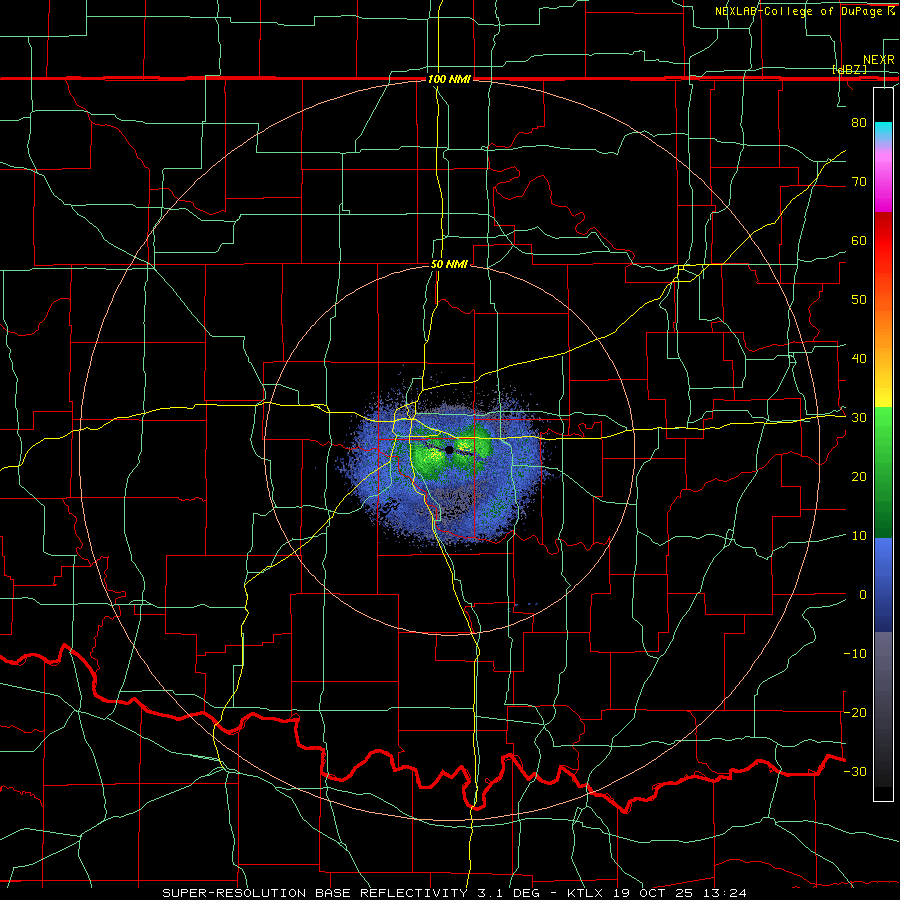The height and width of the screenshot is (900, 900).
Task: Click the 70 value on the dBZ scale
Action: [x=859, y=181]
